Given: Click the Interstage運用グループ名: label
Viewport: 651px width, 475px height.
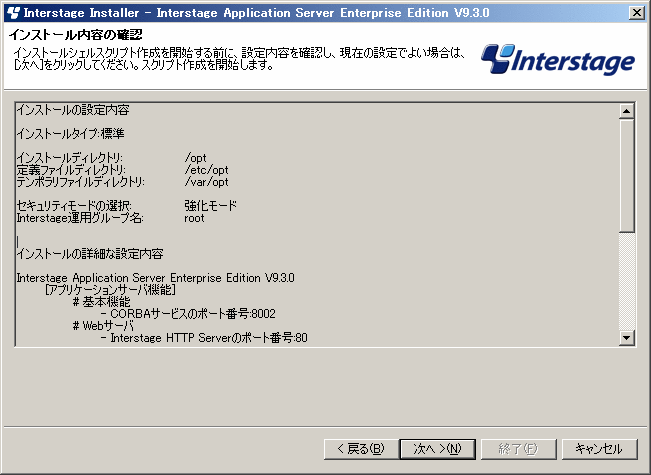Looking at the screenshot, I should (x=80, y=218).
